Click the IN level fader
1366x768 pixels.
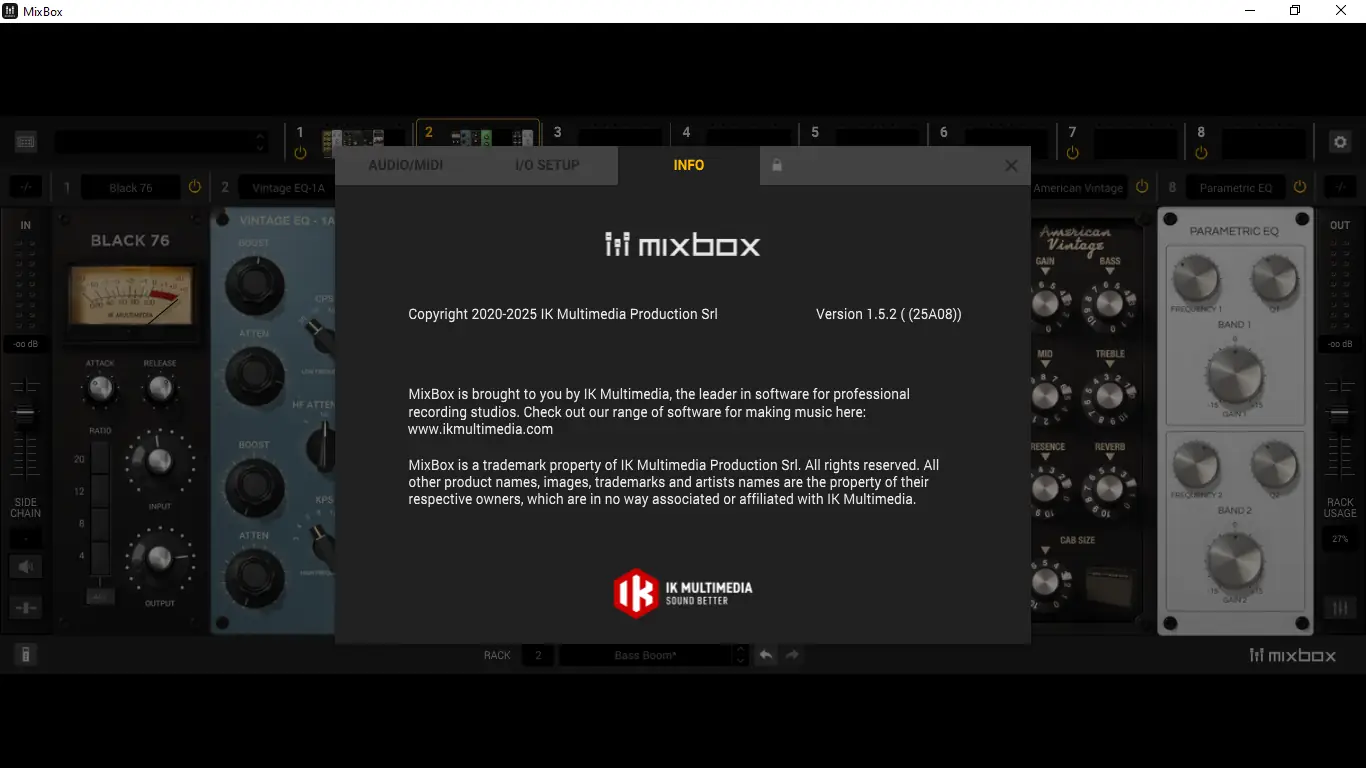tap(25, 415)
